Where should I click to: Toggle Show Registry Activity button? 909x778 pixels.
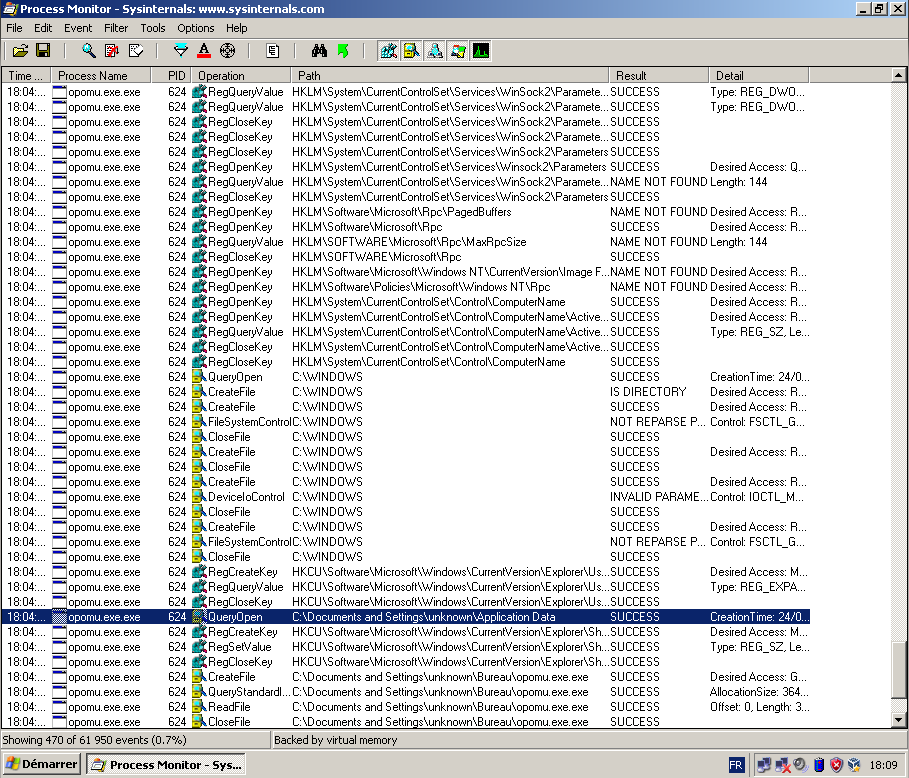pos(389,50)
